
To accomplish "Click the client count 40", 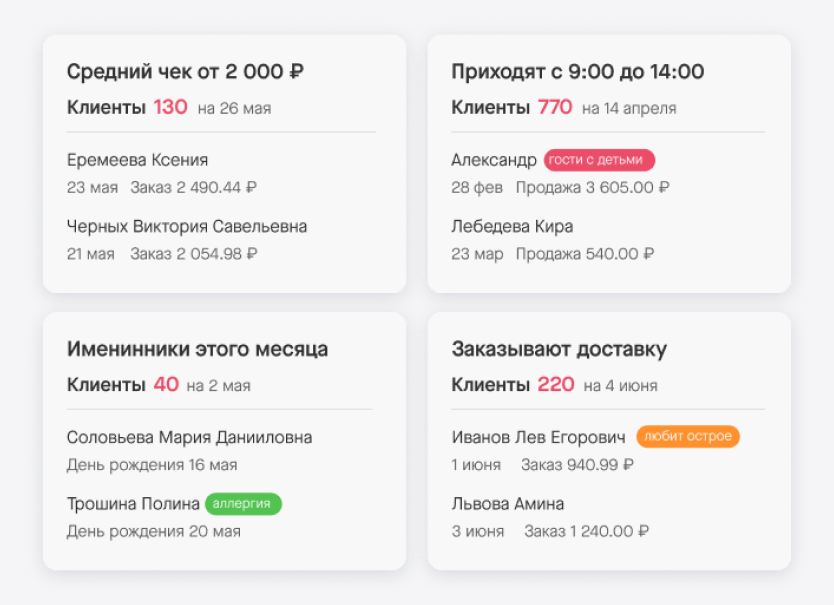I will 168,384.
